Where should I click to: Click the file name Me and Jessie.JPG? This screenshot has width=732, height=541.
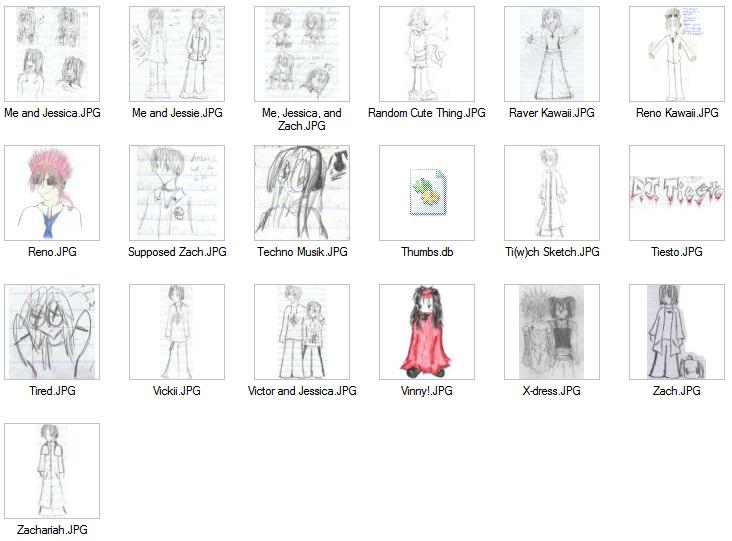(x=177, y=113)
